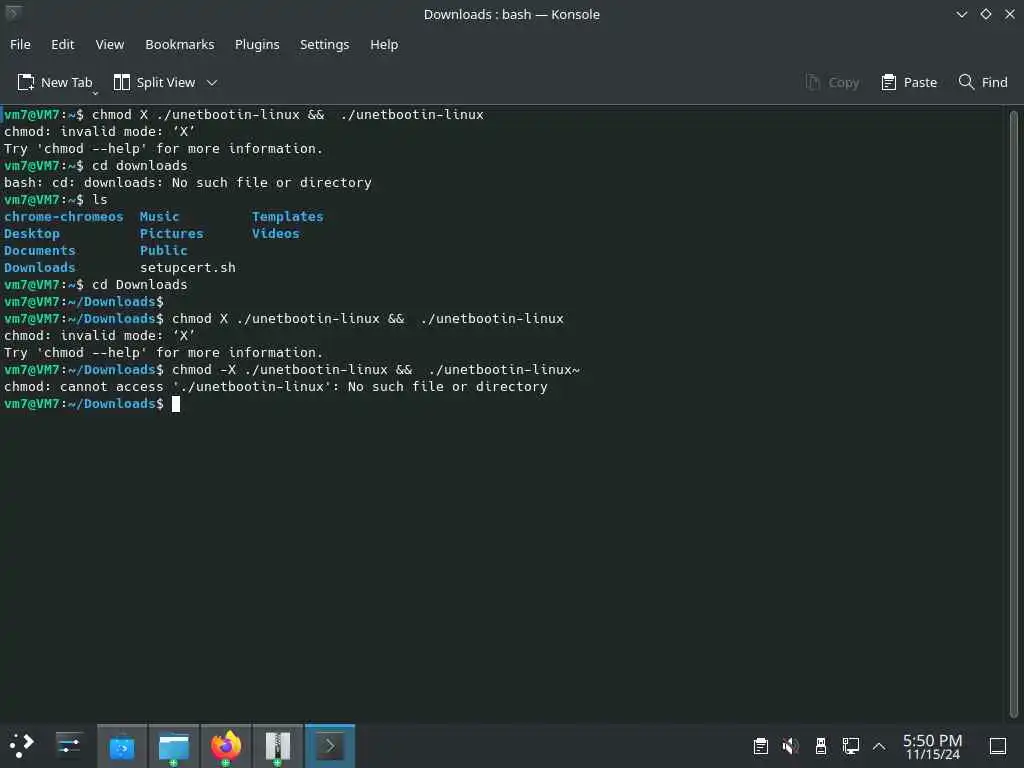Click the Konsole taskbar entry
Viewport: 1024px width, 768px height.
coord(330,746)
